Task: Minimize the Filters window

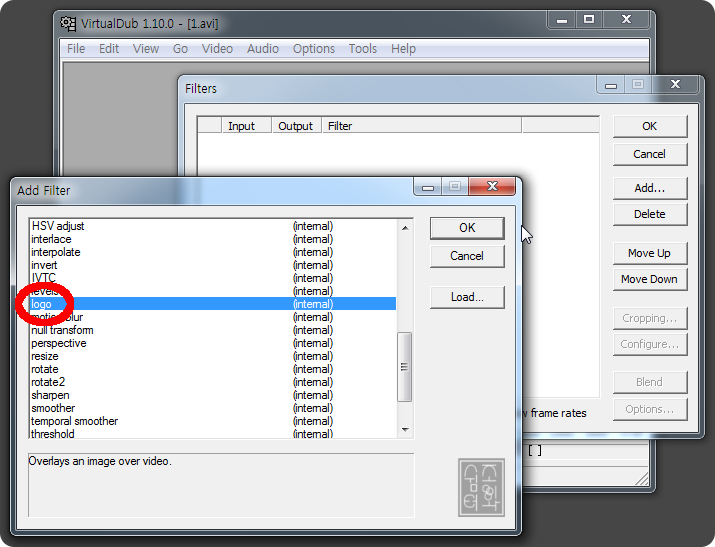Action: (611, 85)
